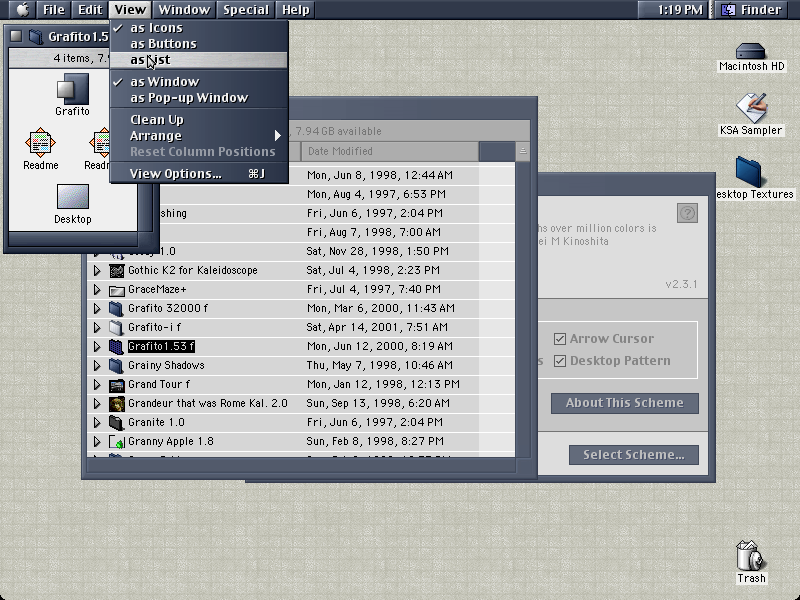
Task: Select the Grafito application icon
Action: point(72,89)
